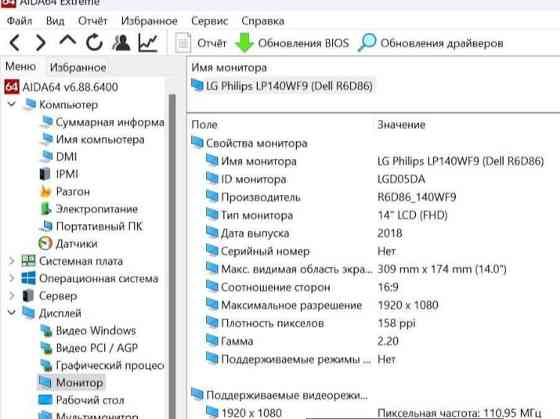
Task: Switch to the Меню tab
Action: [x=20, y=66]
